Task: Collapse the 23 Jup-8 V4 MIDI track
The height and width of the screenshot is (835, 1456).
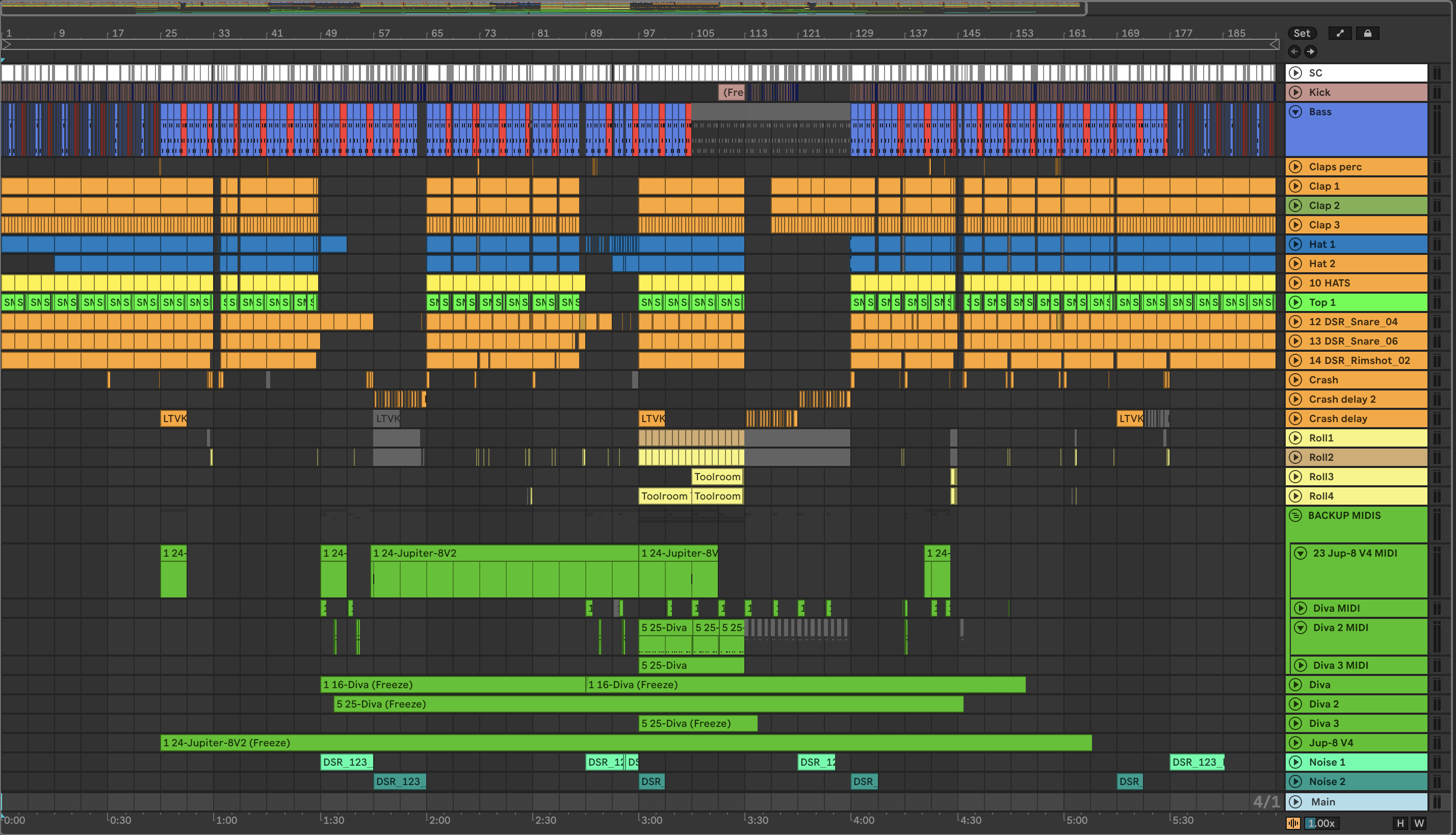Action: (x=1301, y=554)
